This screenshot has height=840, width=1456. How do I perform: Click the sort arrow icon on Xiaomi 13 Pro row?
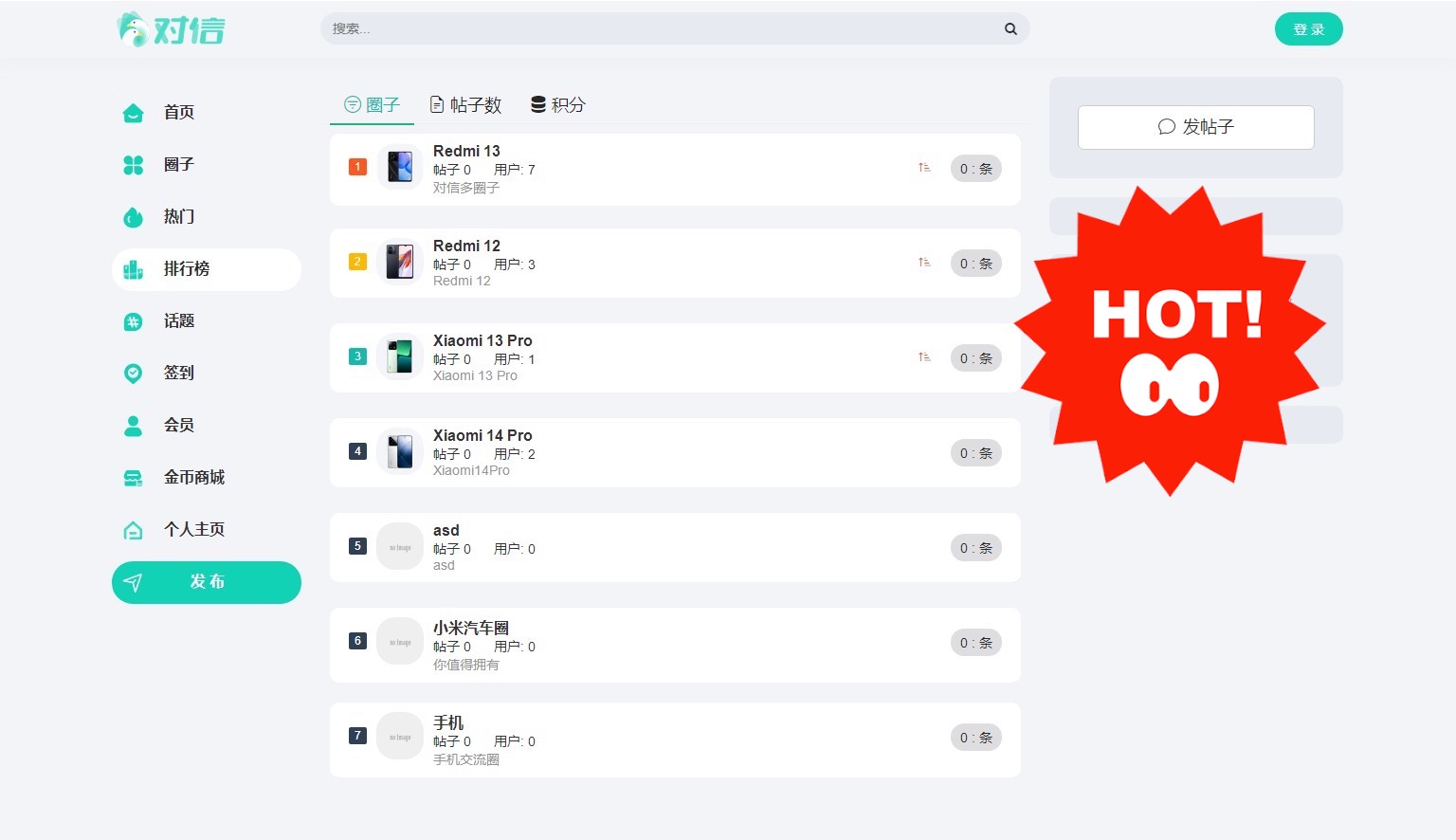[x=924, y=357]
